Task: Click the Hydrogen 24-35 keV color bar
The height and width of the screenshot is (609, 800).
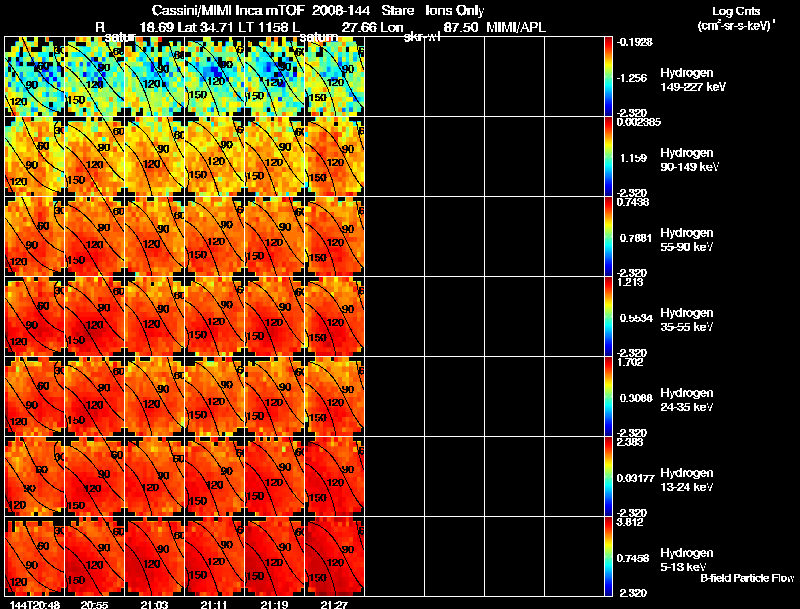Action: tap(608, 397)
